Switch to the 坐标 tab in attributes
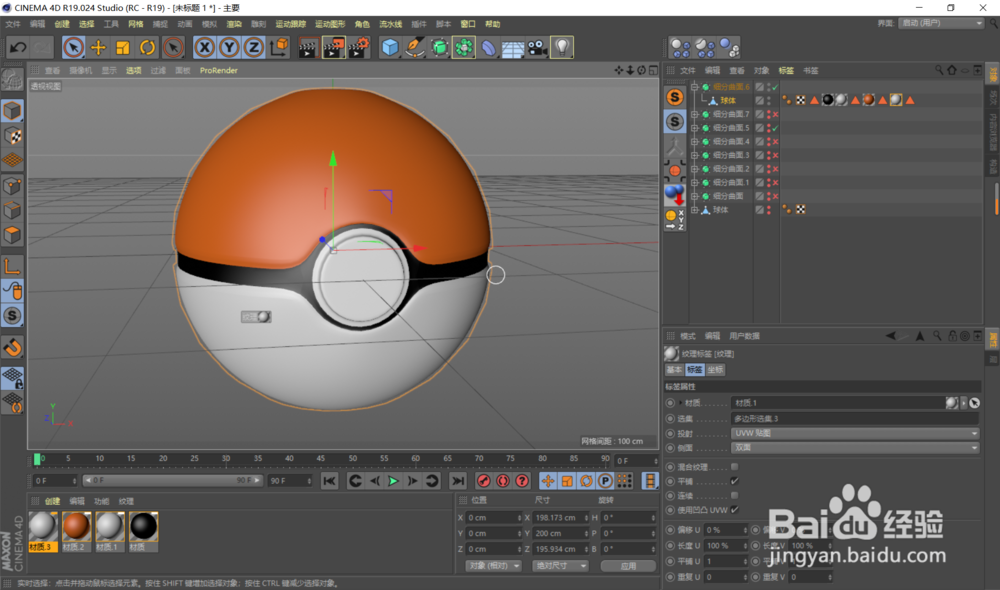 pos(715,370)
